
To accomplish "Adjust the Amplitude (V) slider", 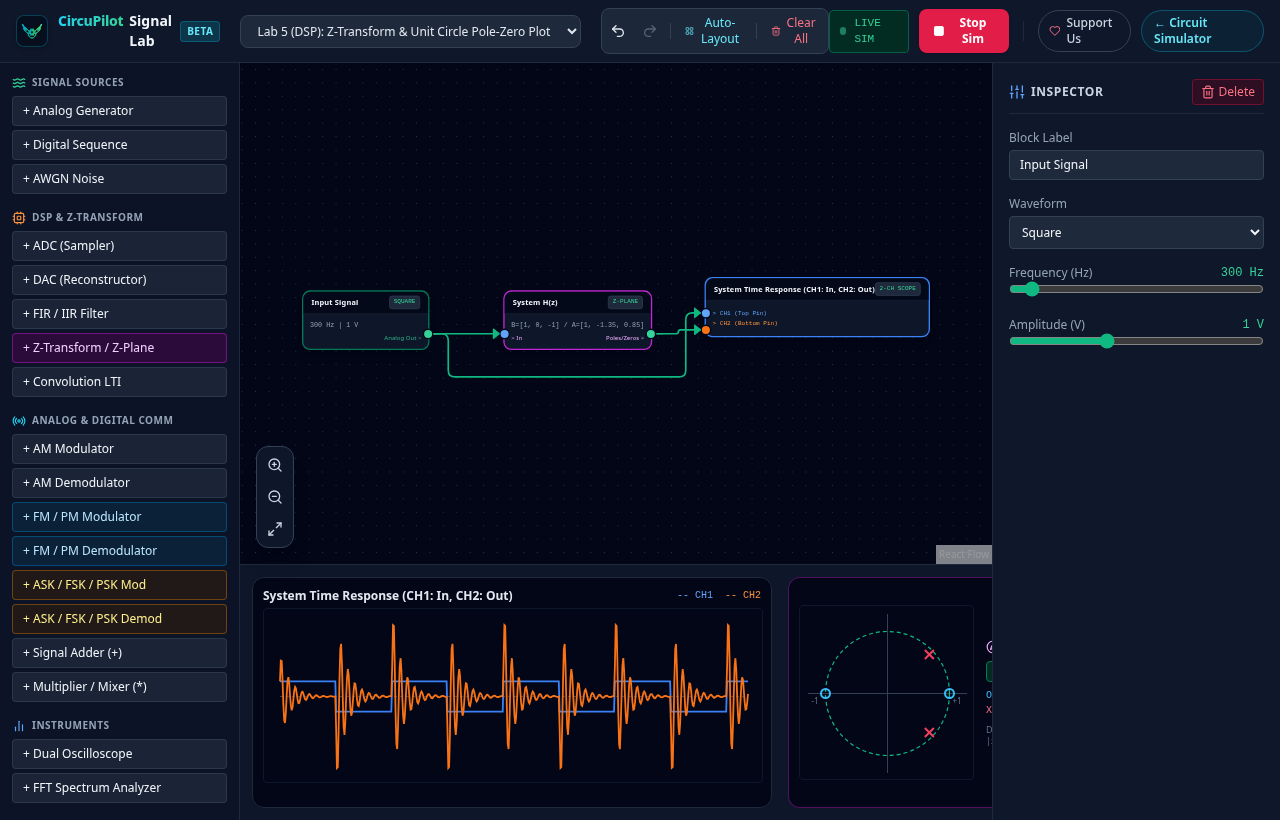I will 1136,341.
